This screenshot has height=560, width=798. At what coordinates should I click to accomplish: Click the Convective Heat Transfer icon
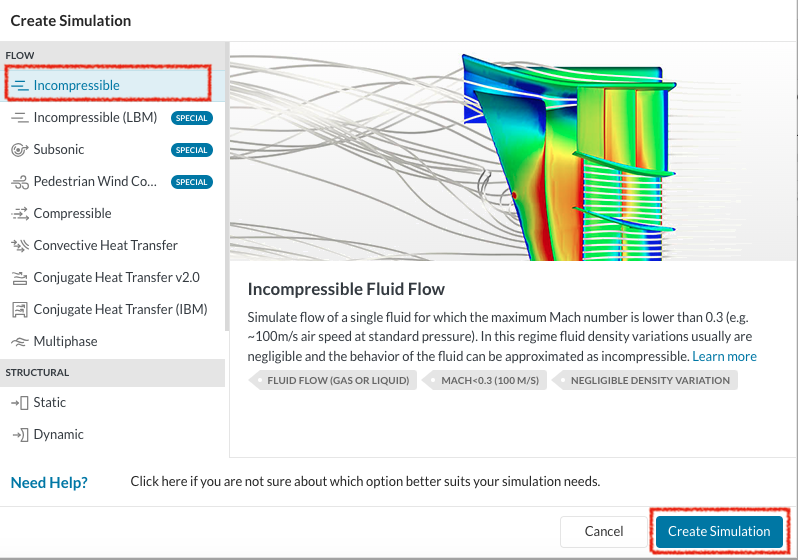(19, 246)
